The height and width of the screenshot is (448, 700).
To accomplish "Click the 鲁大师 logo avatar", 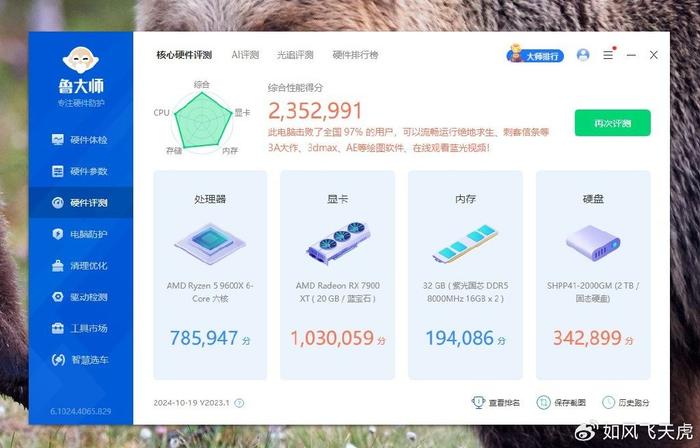I will (80, 60).
